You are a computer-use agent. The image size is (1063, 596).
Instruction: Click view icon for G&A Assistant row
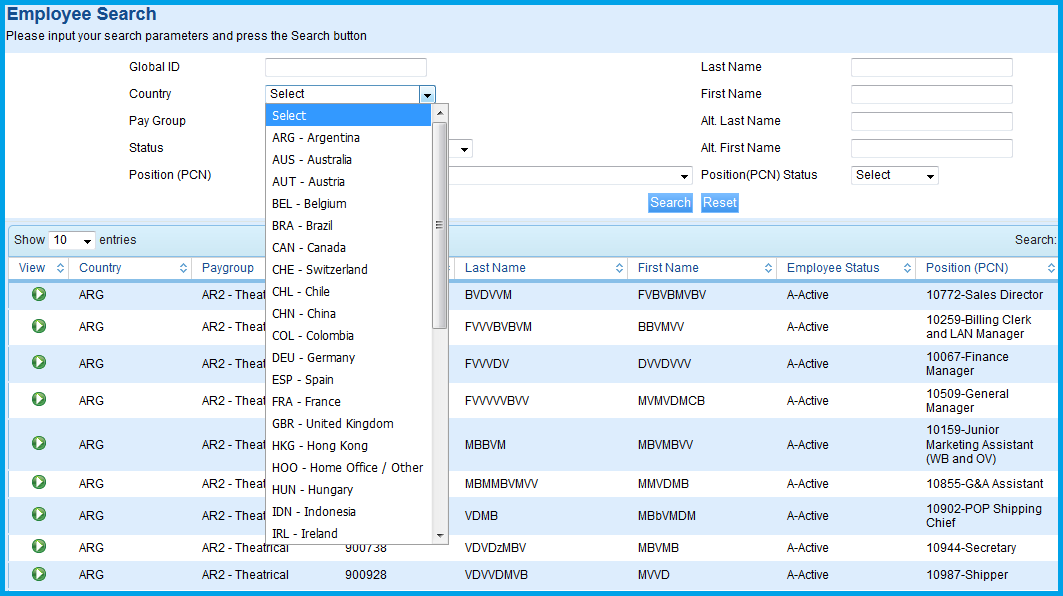click(39, 482)
